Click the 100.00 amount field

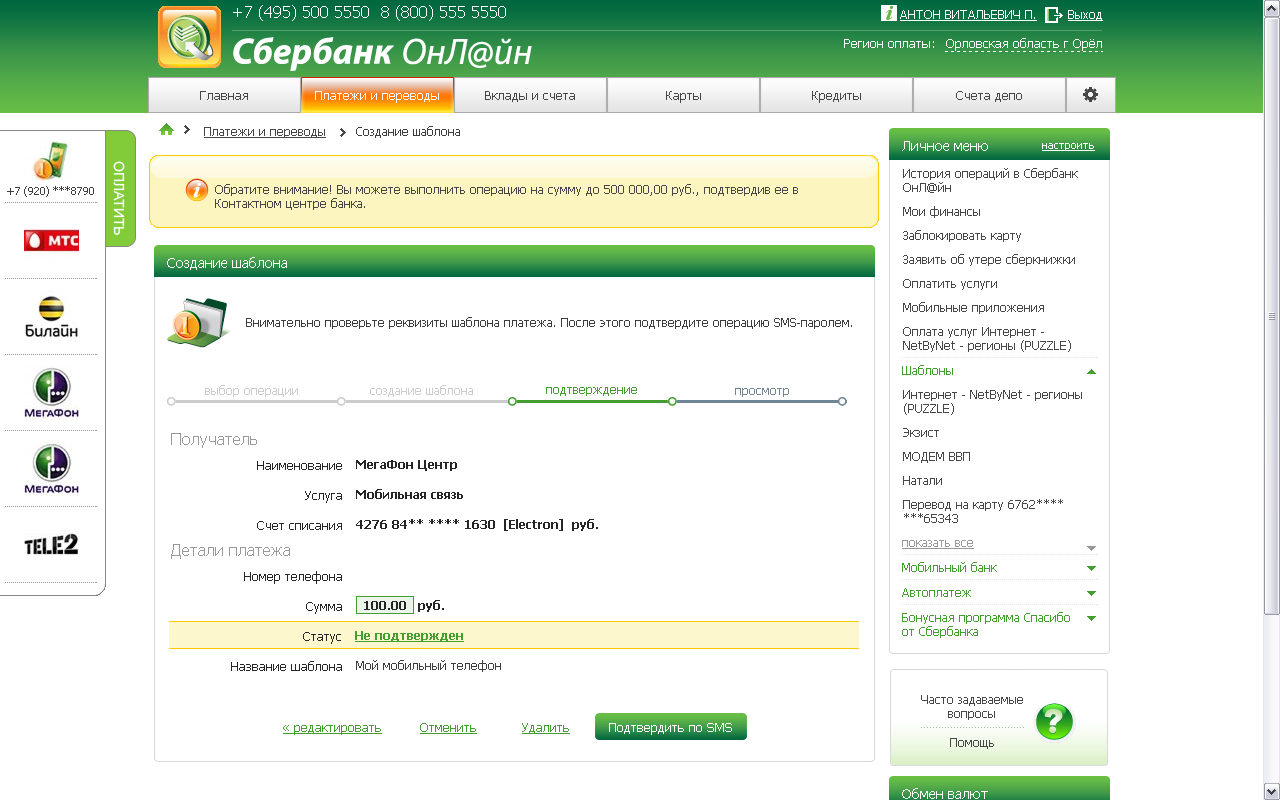tap(385, 605)
